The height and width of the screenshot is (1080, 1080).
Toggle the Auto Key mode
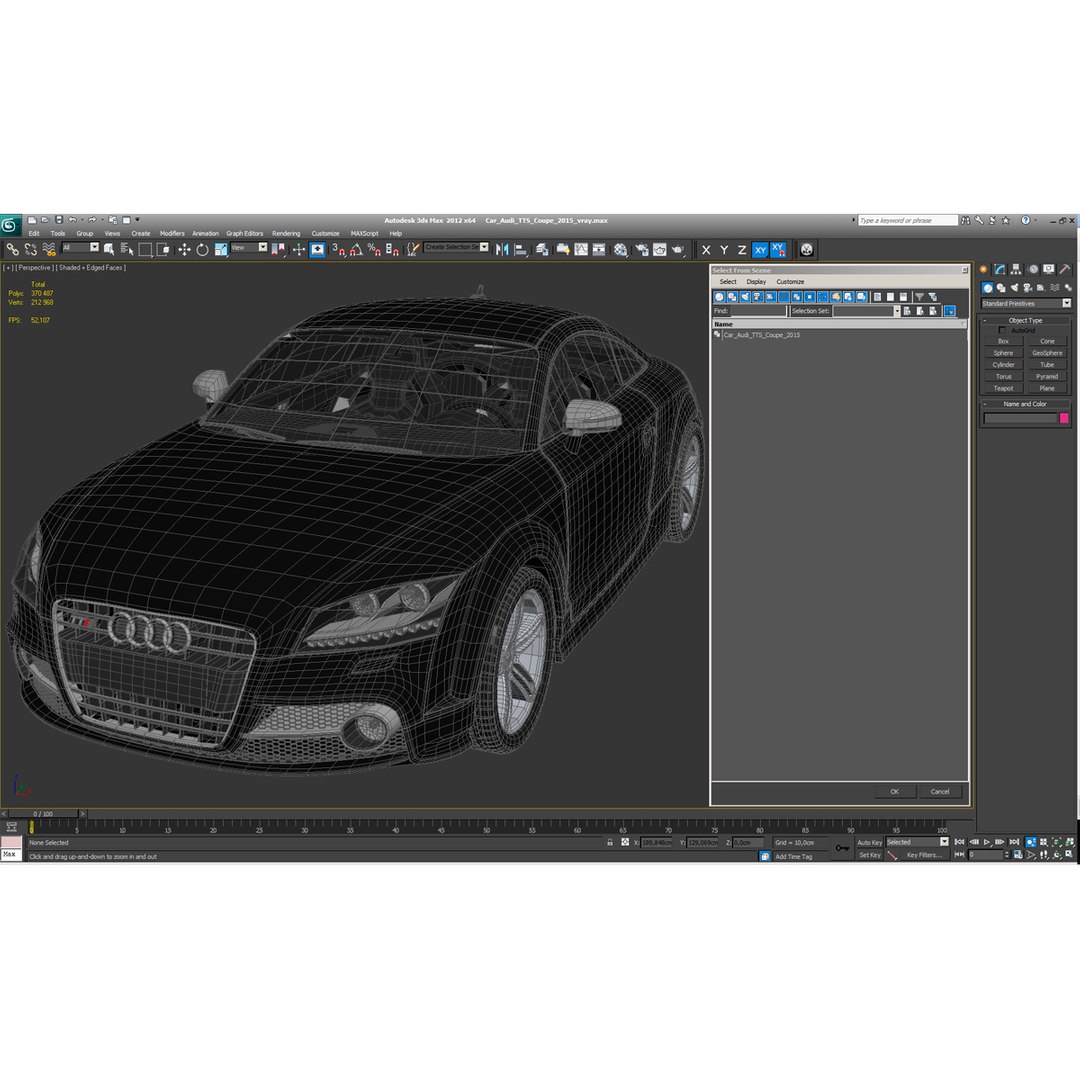pyautogui.click(x=869, y=842)
